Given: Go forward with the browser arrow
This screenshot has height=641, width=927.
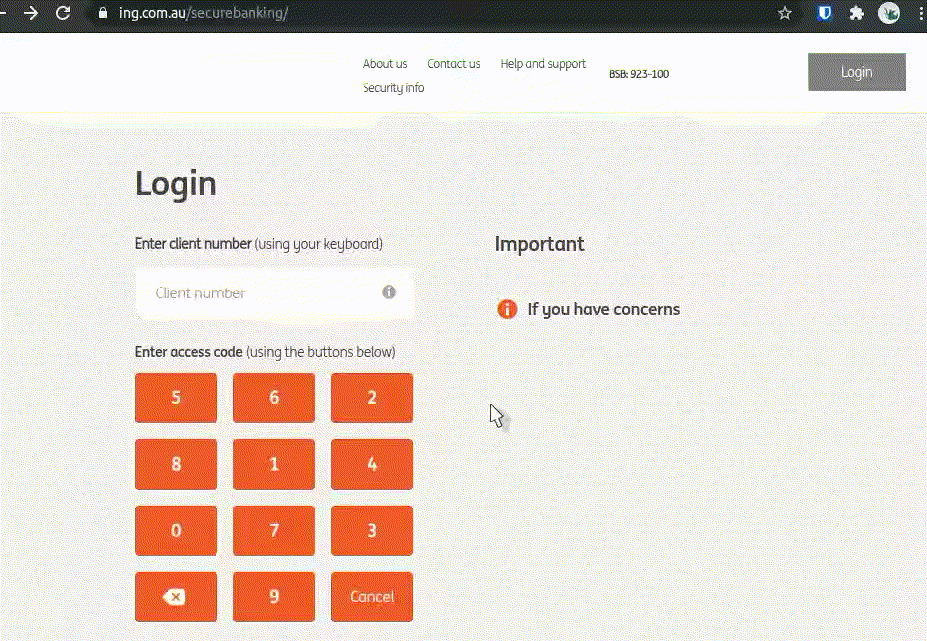Looking at the screenshot, I should tap(31, 13).
